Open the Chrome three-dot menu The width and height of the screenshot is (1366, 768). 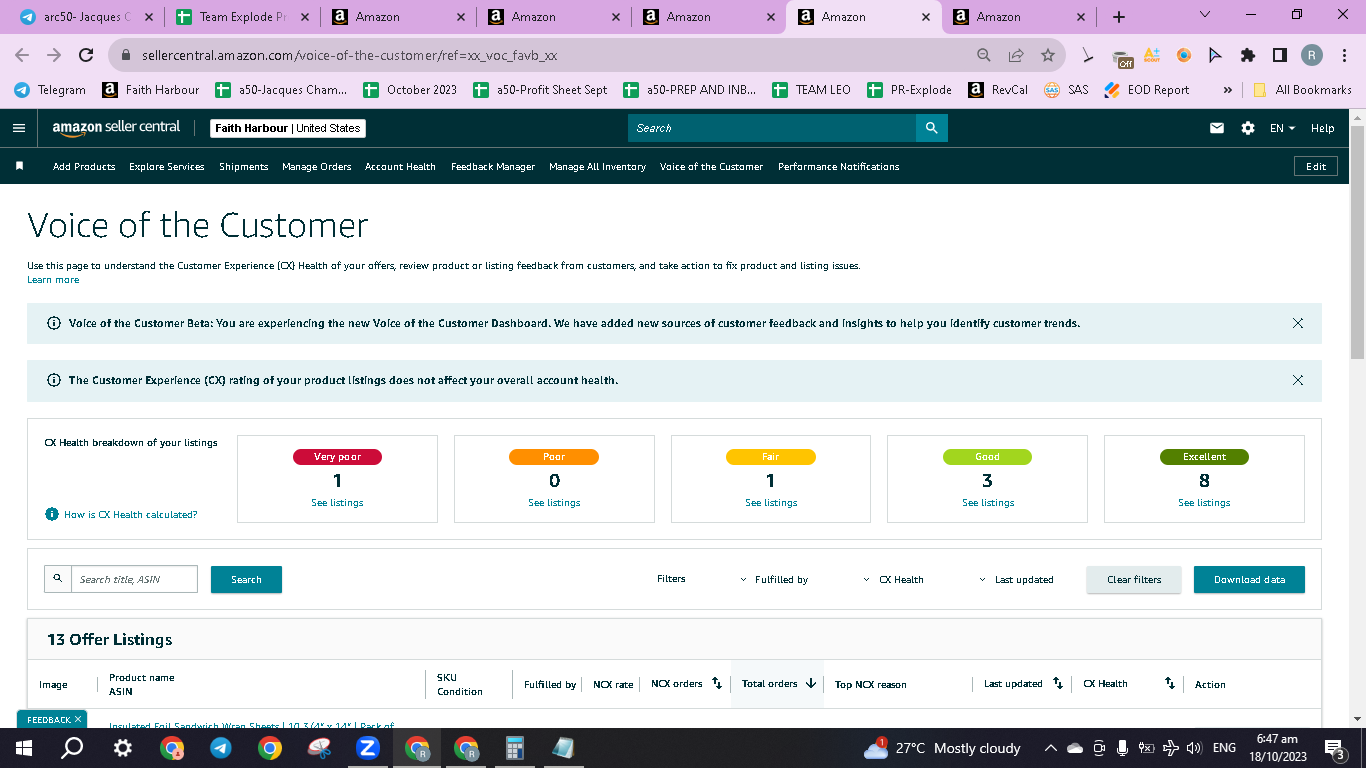[x=1343, y=56]
